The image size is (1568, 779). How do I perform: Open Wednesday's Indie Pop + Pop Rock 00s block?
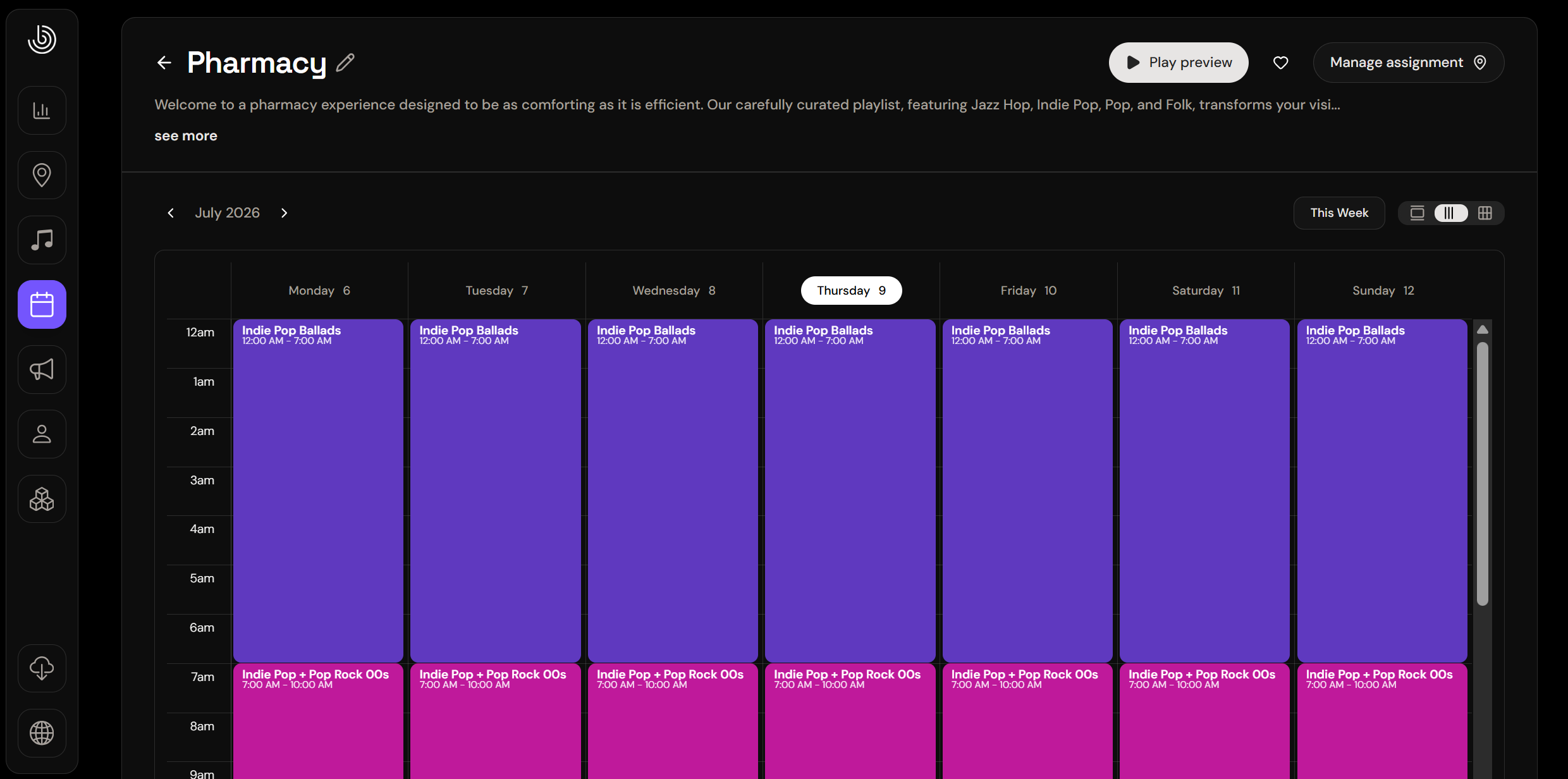coord(673,721)
